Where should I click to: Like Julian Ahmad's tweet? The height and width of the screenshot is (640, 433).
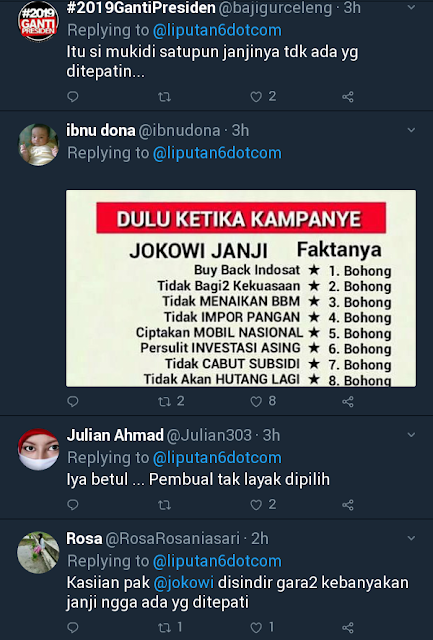click(x=256, y=505)
